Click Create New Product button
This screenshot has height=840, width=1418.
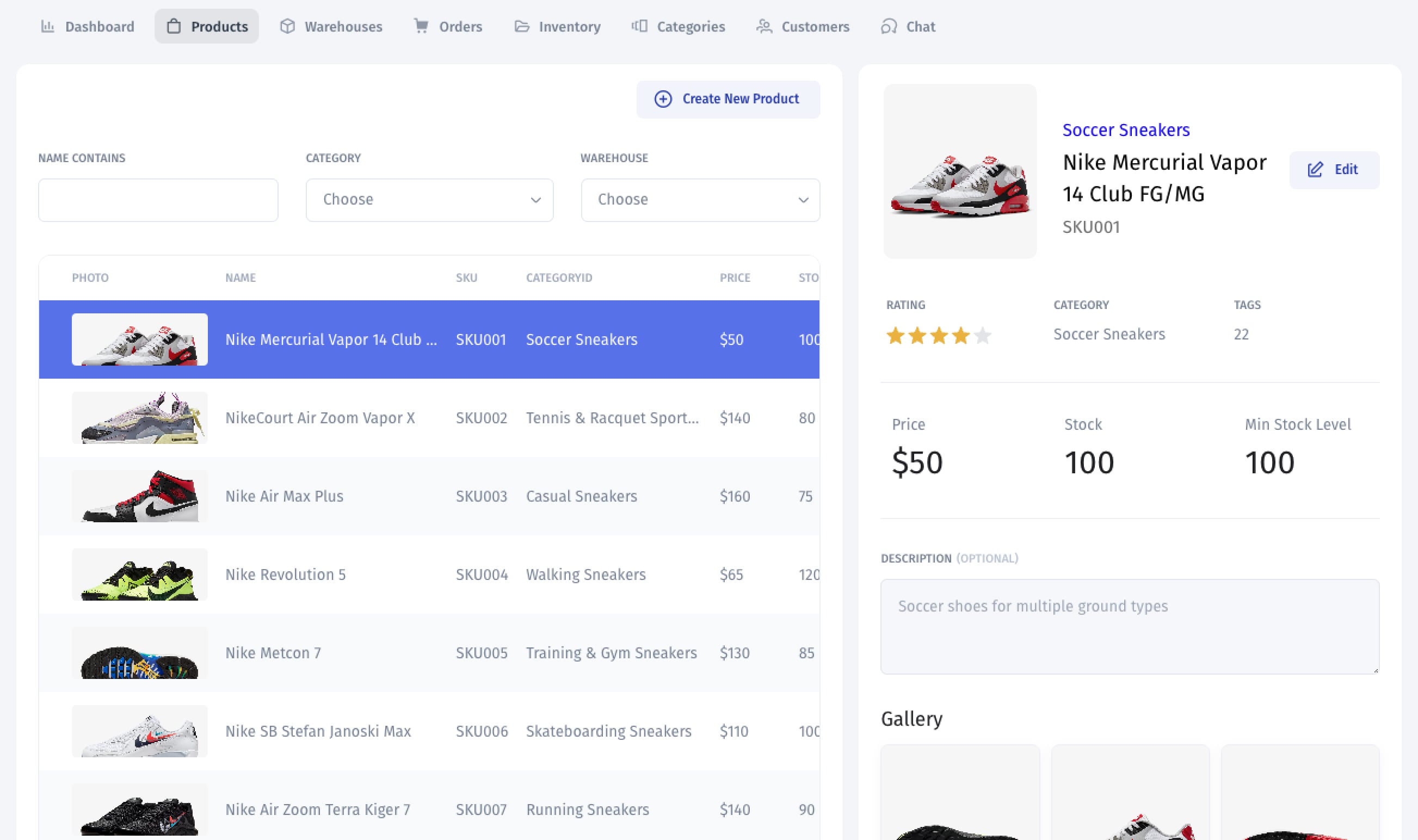(728, 100)
